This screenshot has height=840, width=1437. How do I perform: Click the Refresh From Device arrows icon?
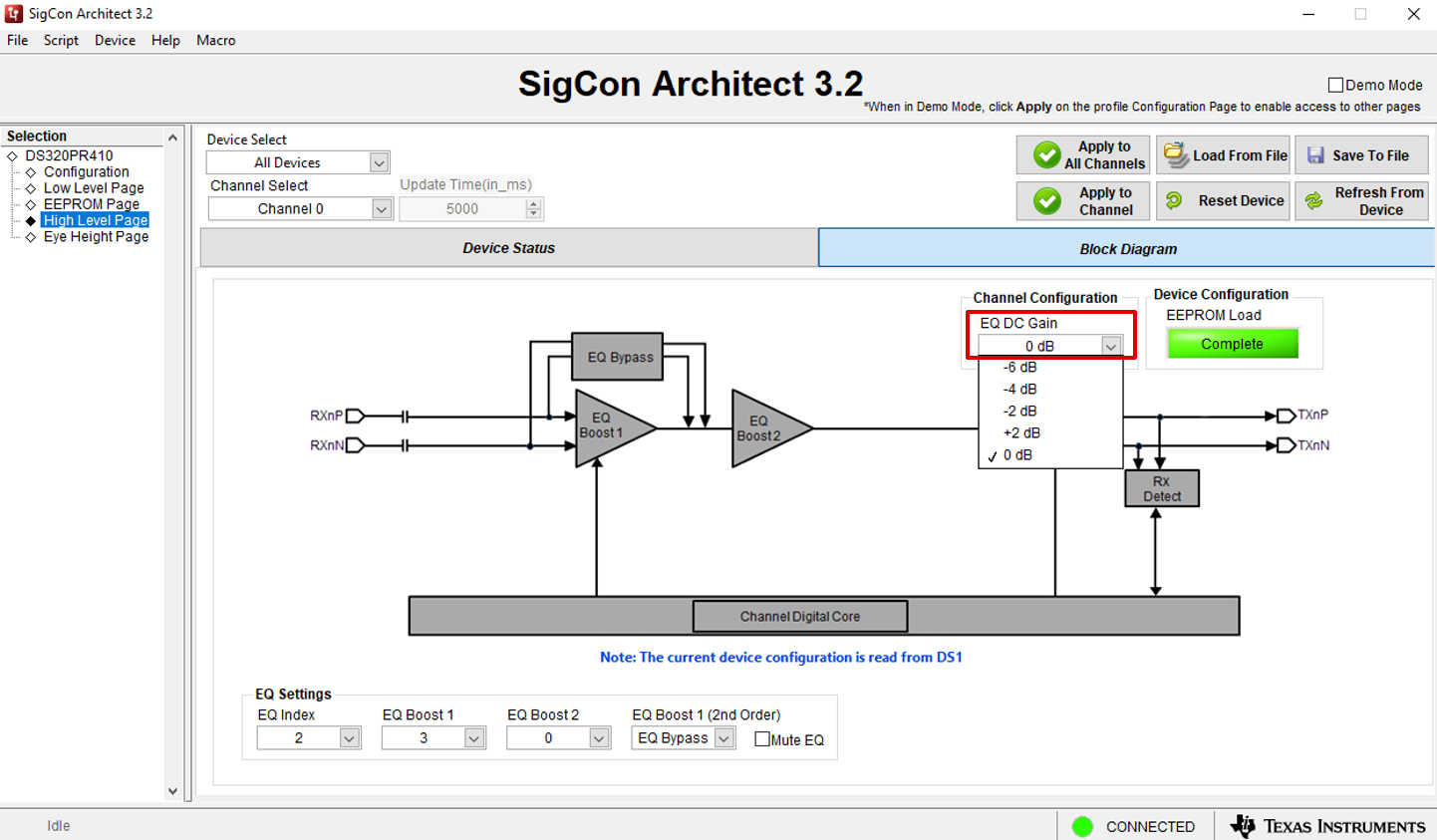pos(1314,200)
